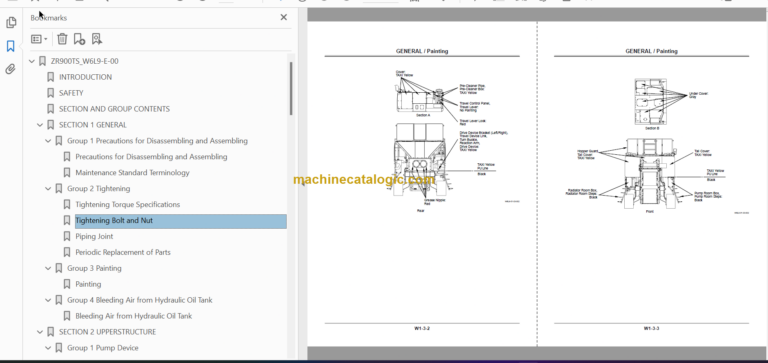Close the Bookmarks panel
The width and height of the screenshot is (768, 363).
pyautogui.click(x=284, y=18)
